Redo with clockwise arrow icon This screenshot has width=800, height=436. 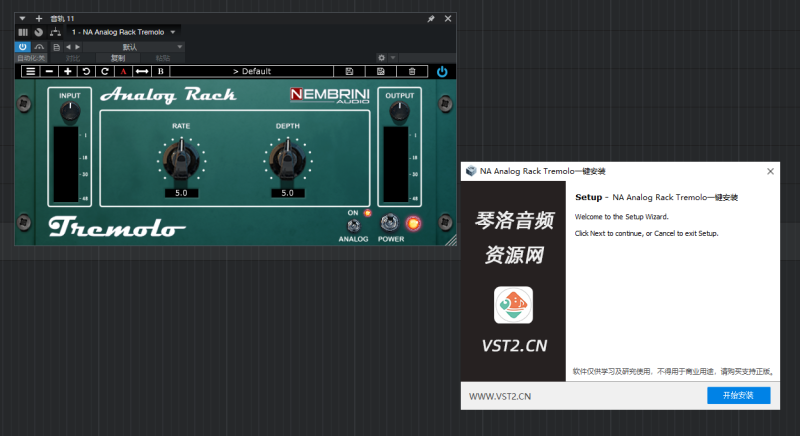point(105,71)
